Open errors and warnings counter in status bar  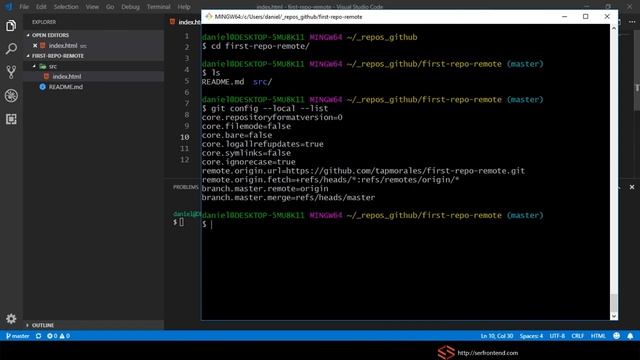coord(58,336)
